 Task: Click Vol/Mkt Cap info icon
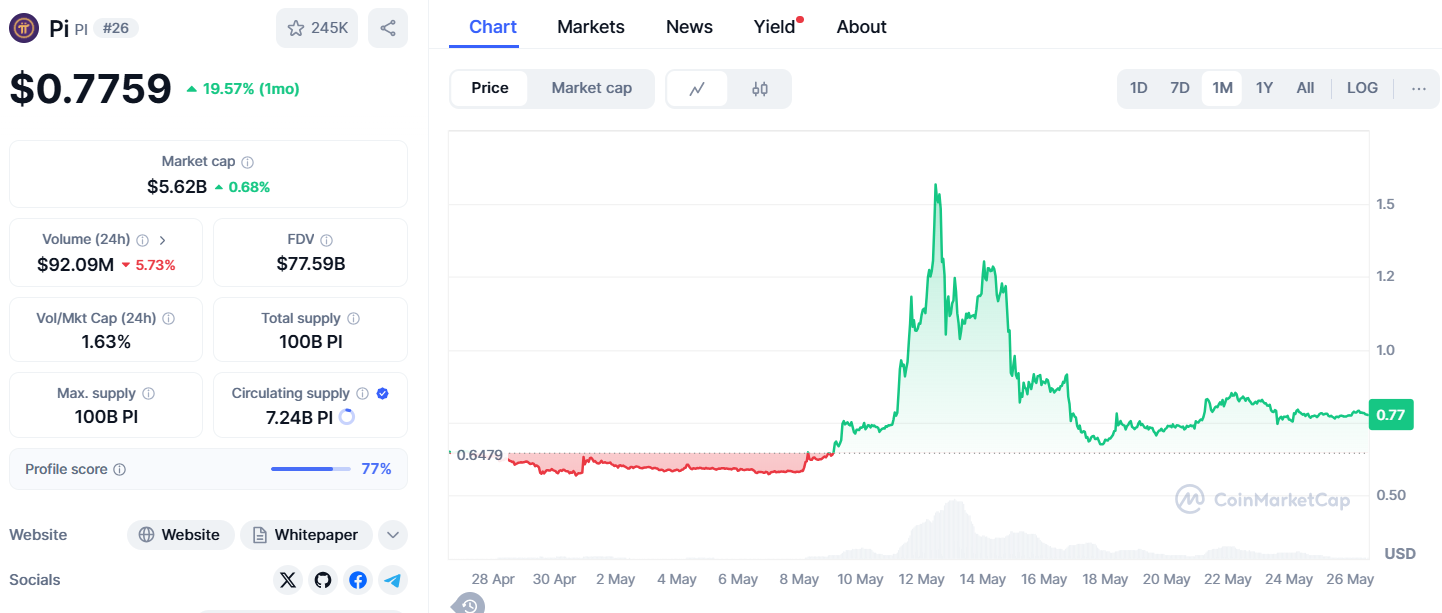point(168,319)
